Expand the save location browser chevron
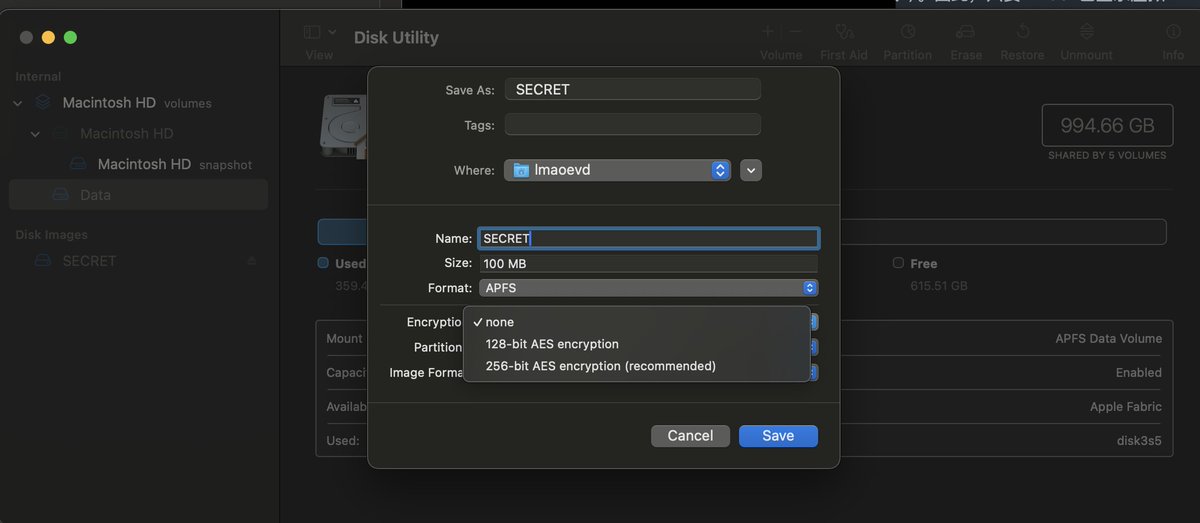The width and height of the screenshot is (1200, 523). 751,170
